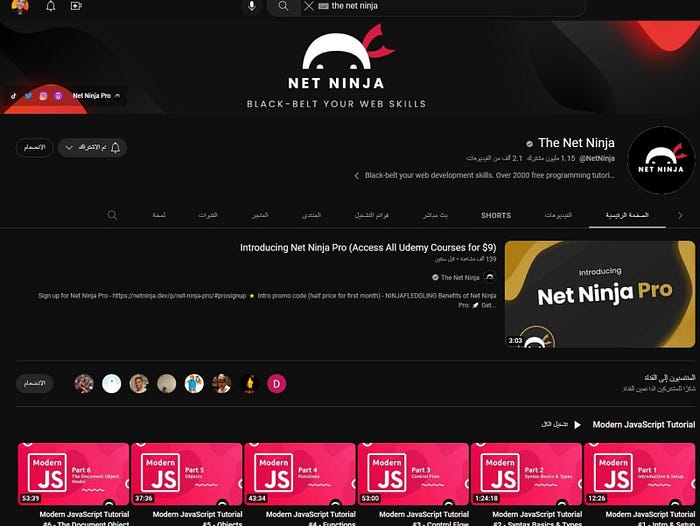Click the keyboard icon in the search field
This screenshot has width=700, height=526.
[323, 6]
